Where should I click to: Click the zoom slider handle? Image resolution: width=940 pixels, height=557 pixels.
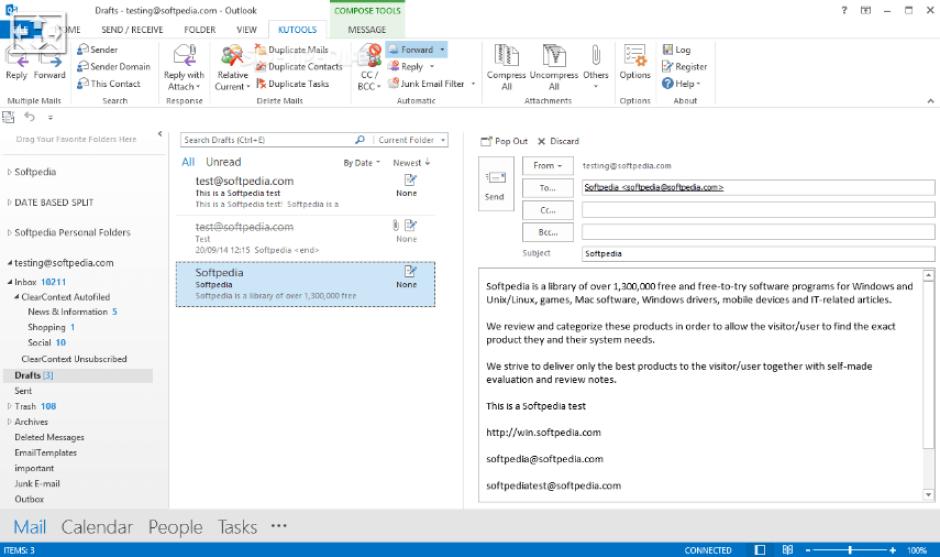(x=849, y=550)
